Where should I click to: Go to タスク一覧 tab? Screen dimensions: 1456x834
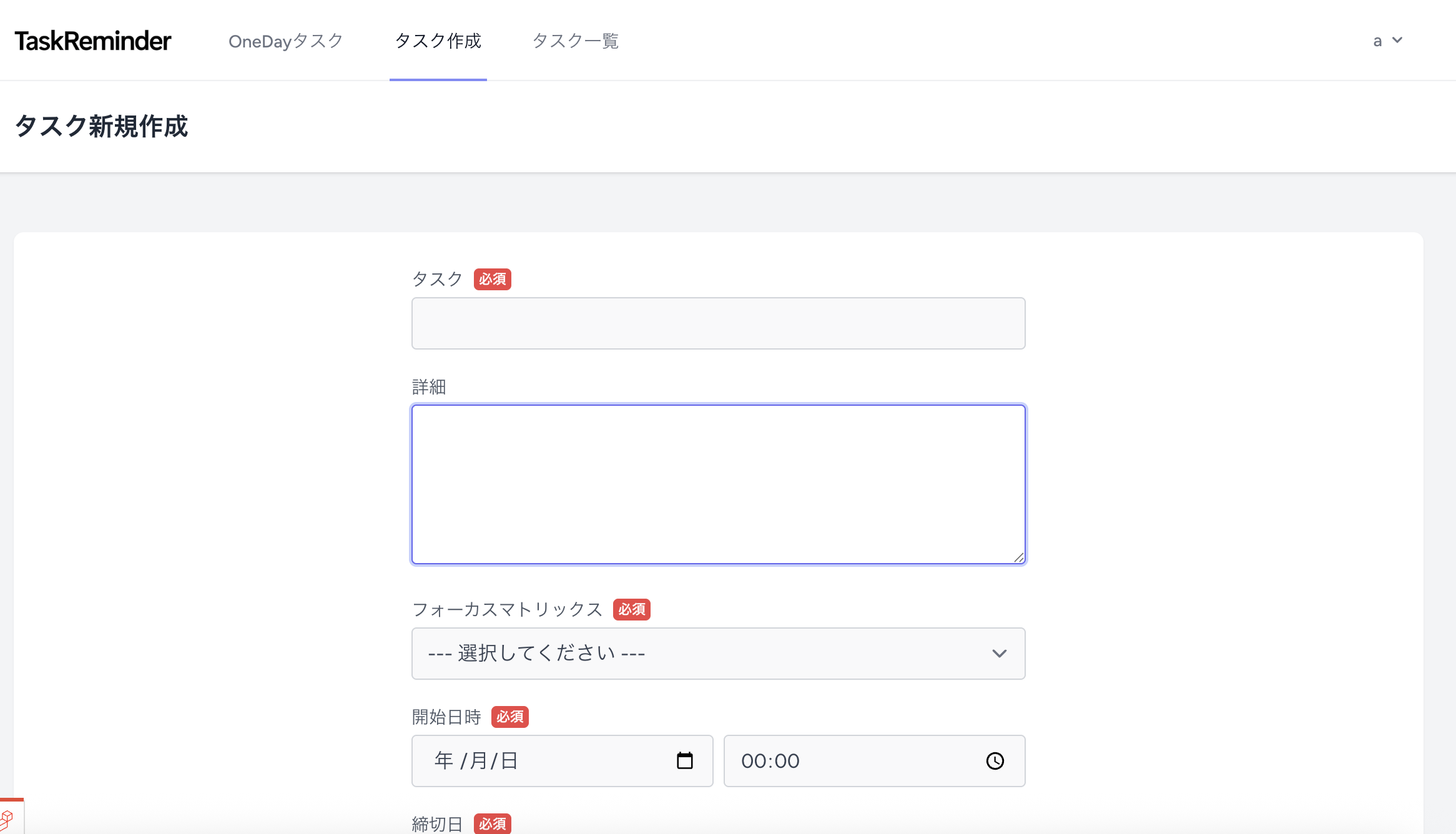[575, 41]
